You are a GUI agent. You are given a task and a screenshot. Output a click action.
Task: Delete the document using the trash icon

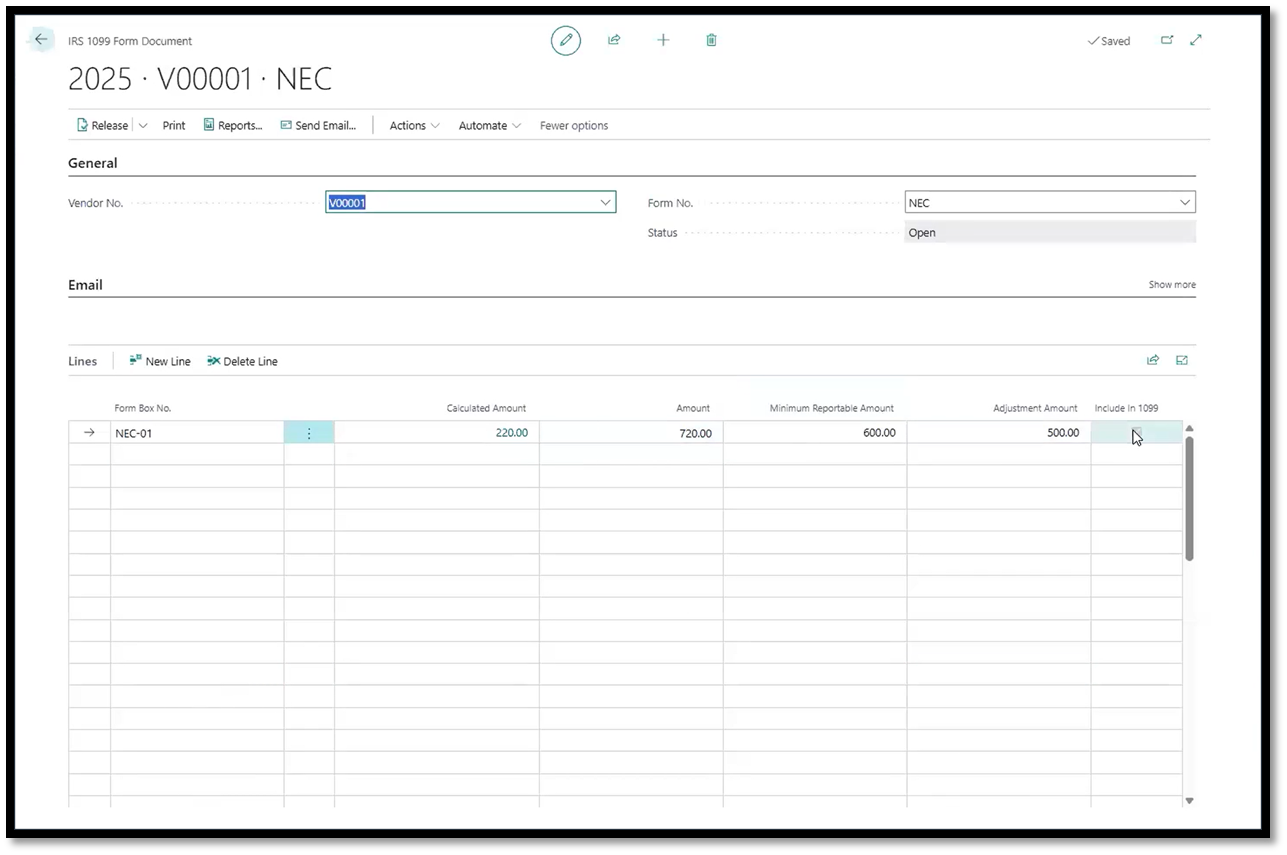point(711,40)
